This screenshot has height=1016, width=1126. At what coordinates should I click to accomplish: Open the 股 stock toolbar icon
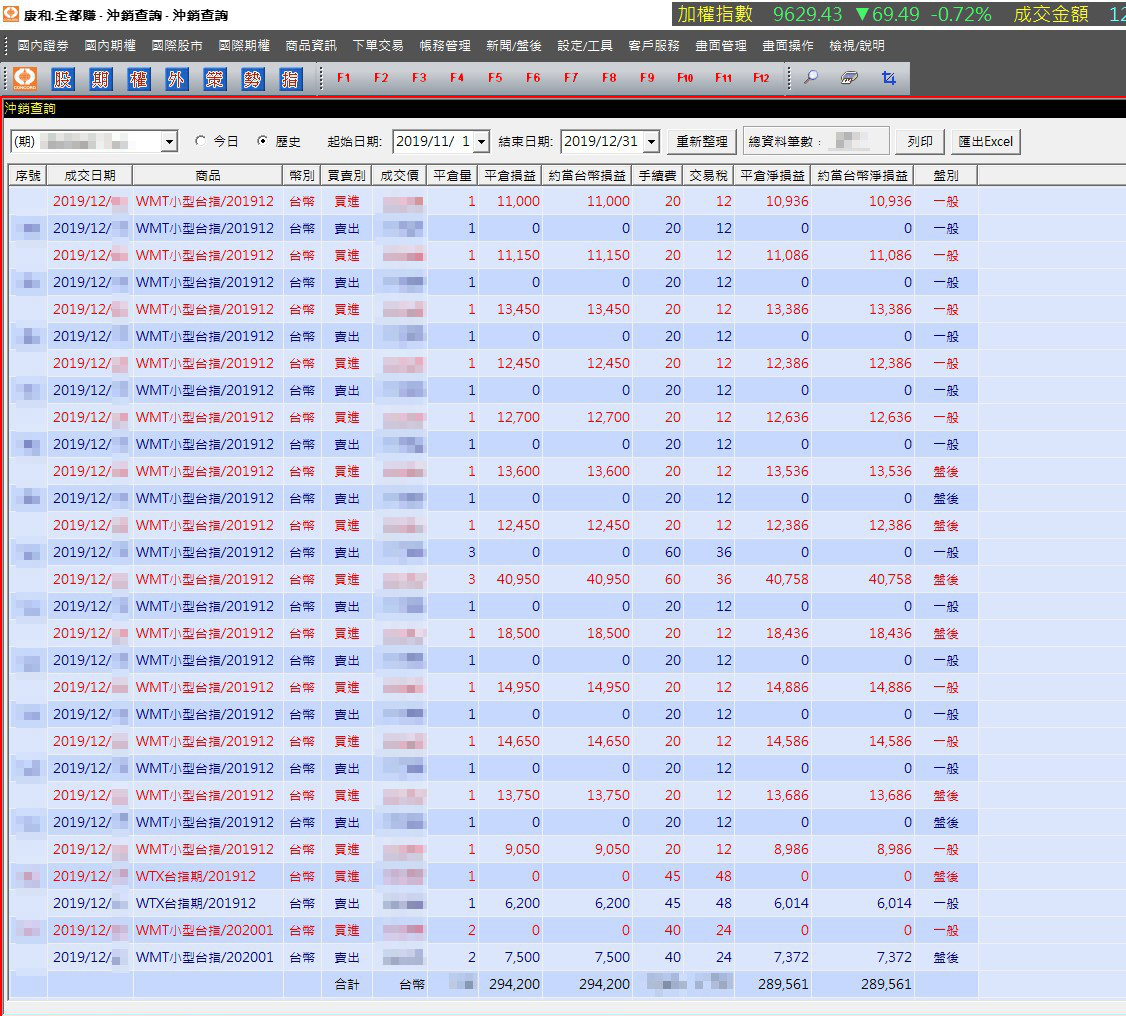pos(62,78)
